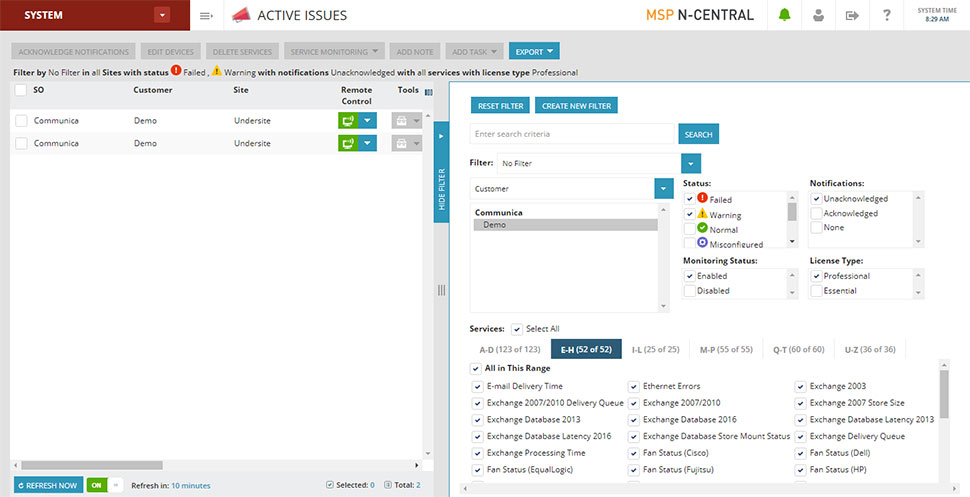Click the Status list scrollbar thumb
The width and height of the screenshot is (970, 497).
tap(792, 212)
